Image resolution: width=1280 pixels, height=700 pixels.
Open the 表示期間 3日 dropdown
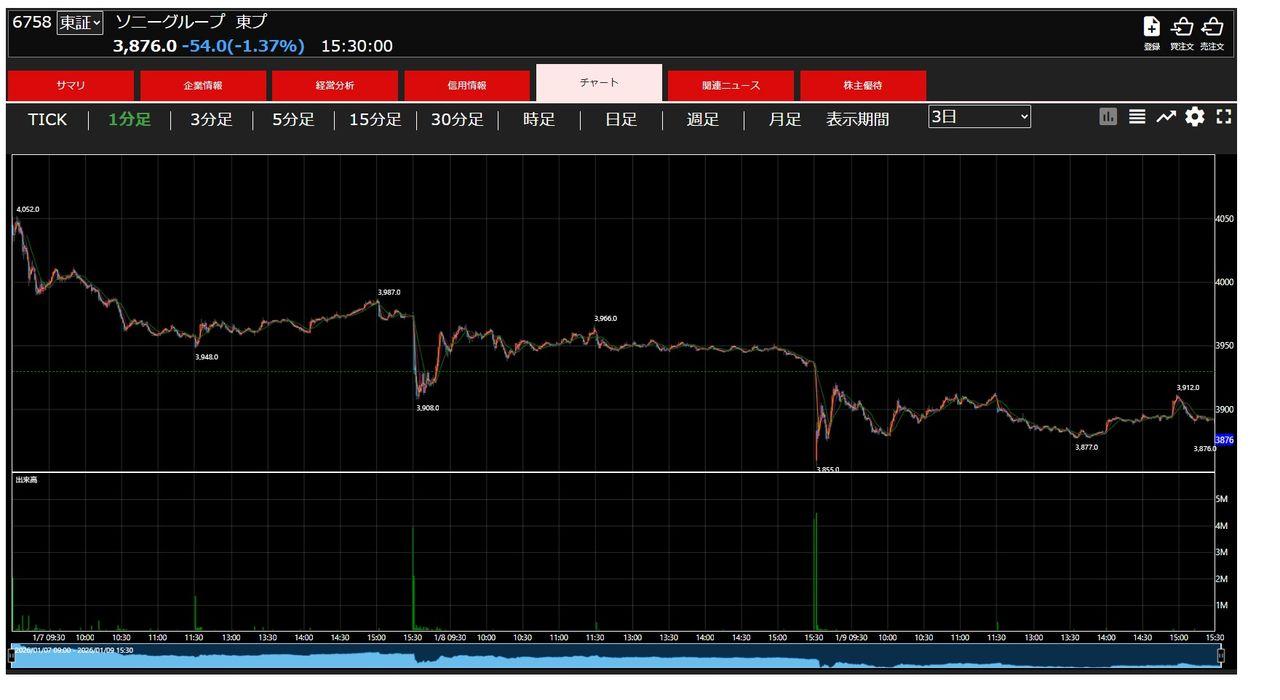point(979,117)
